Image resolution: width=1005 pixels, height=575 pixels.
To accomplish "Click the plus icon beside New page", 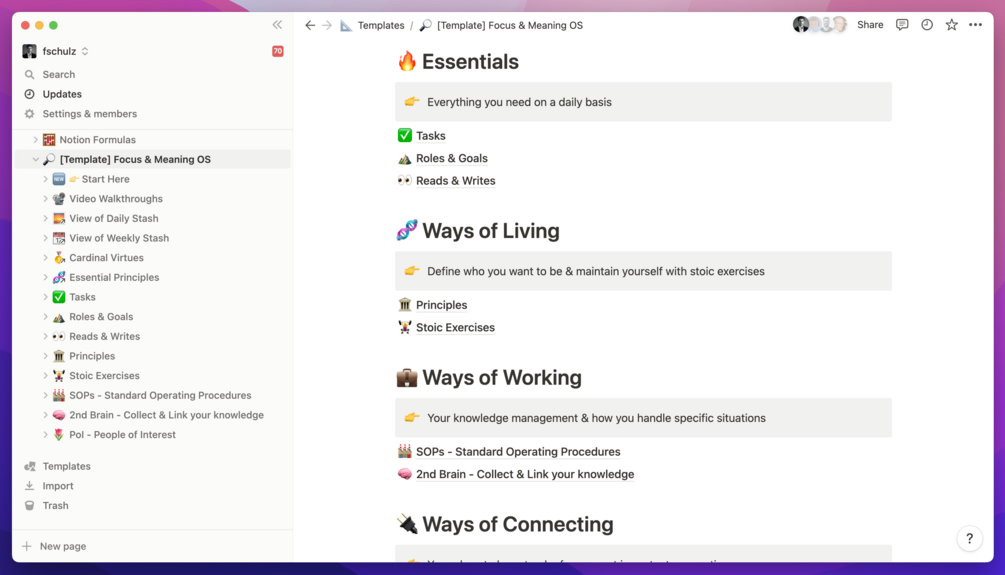I will point(26,546).
